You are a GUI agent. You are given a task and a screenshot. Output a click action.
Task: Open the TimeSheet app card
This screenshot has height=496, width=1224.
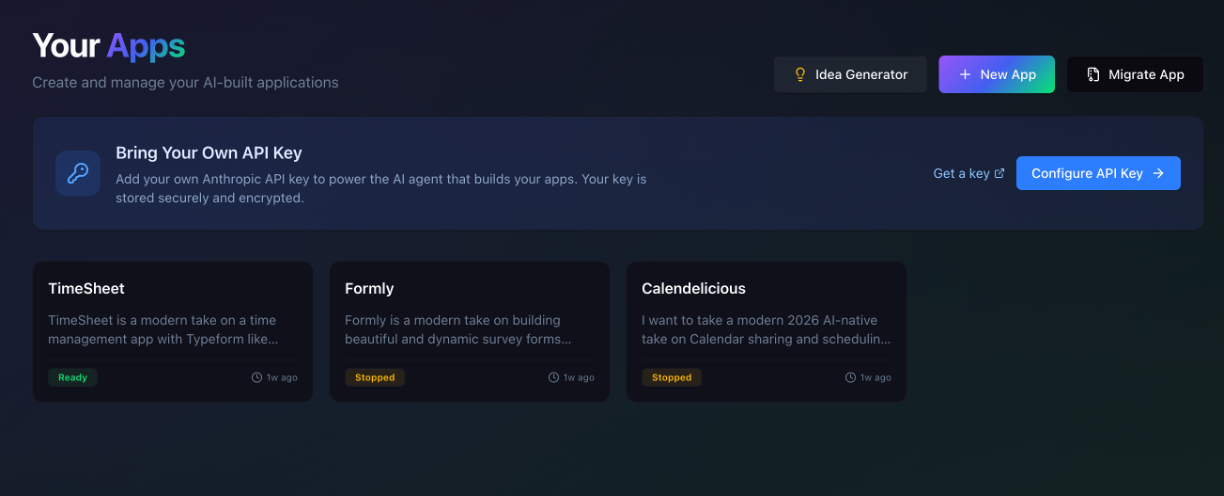(x=173, y=332)
